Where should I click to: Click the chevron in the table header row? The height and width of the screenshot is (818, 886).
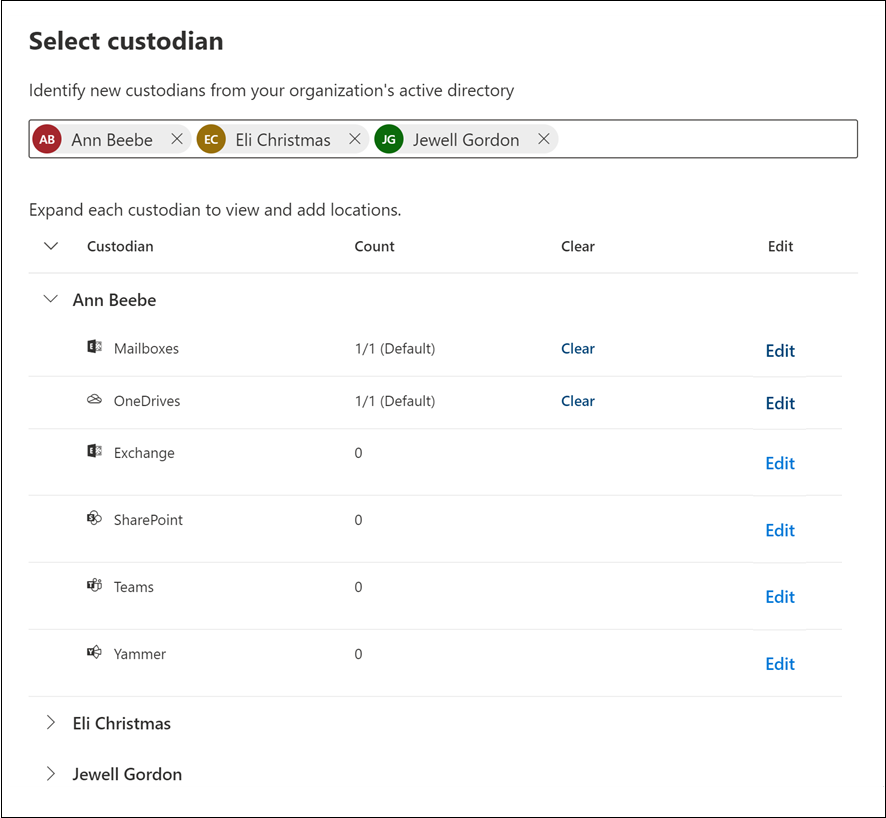(x=50, y=245)
